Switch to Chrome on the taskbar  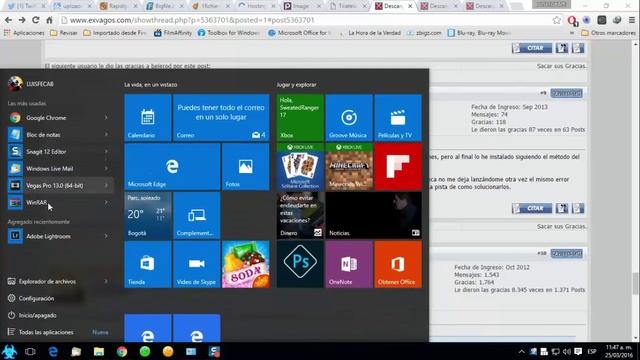coord(122,351)
